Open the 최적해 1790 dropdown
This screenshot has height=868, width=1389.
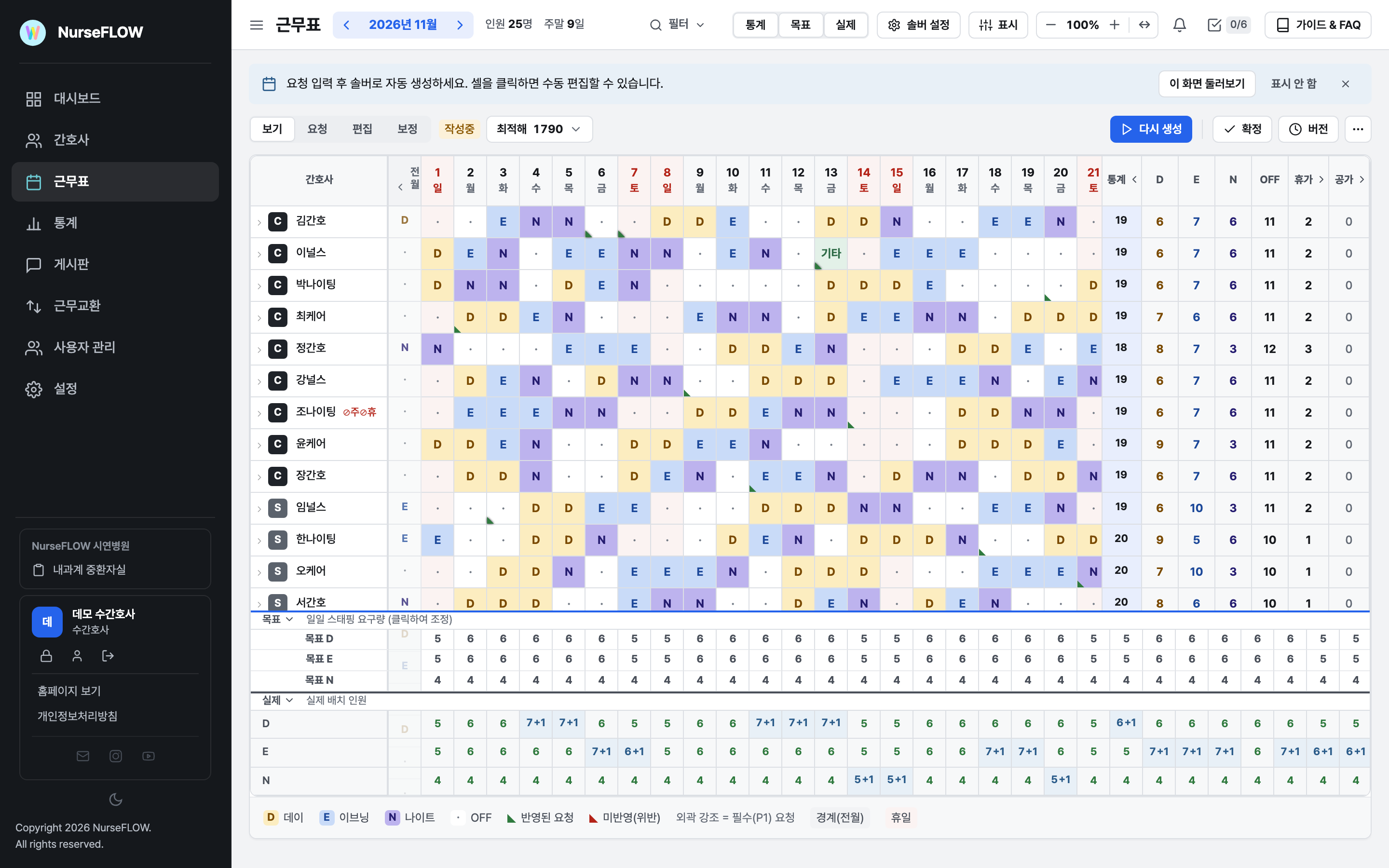point(539,129)
